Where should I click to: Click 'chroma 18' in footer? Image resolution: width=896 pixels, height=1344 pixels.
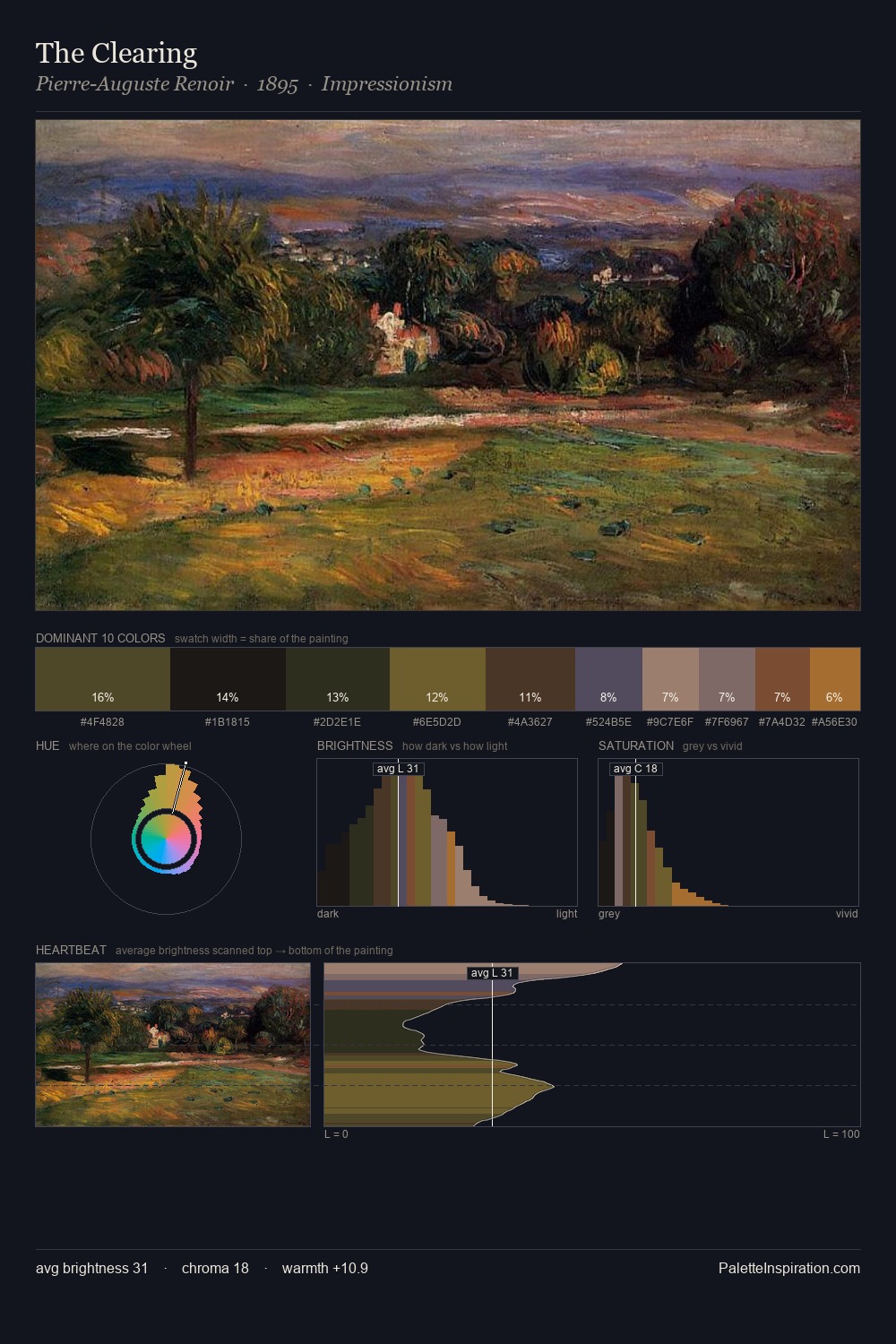pos(215,1268)
